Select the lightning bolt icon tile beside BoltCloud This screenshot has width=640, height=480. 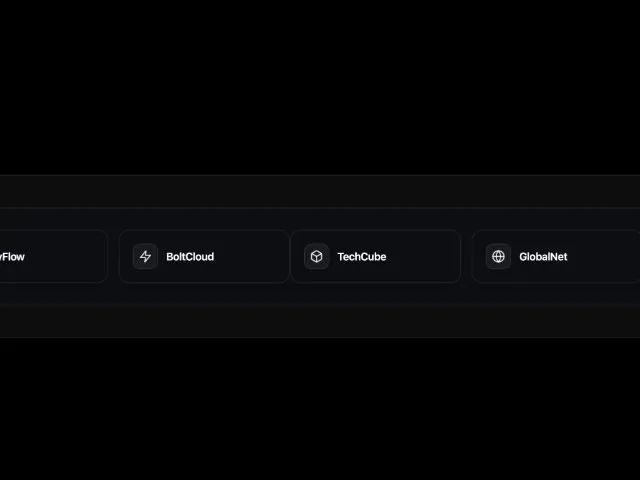pos(145,256)
